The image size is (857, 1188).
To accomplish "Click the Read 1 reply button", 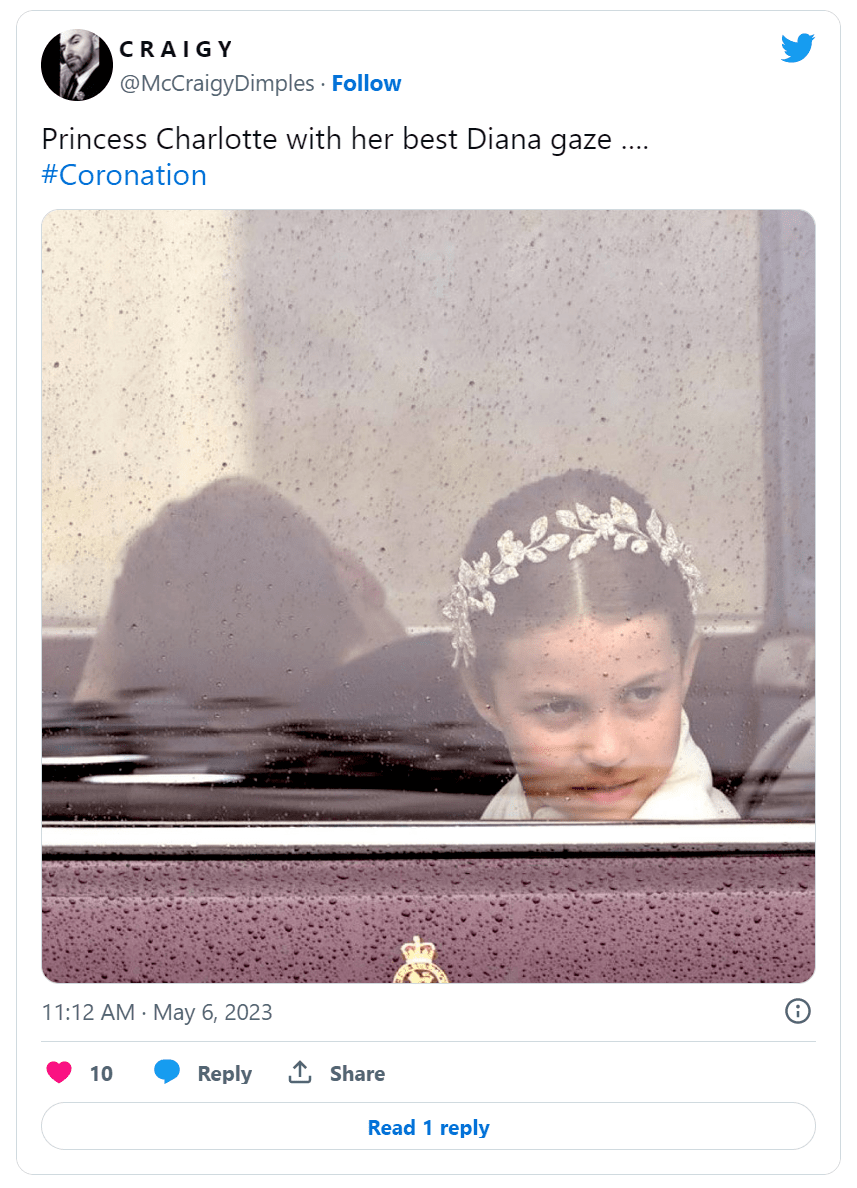I will click(428, 1127).
